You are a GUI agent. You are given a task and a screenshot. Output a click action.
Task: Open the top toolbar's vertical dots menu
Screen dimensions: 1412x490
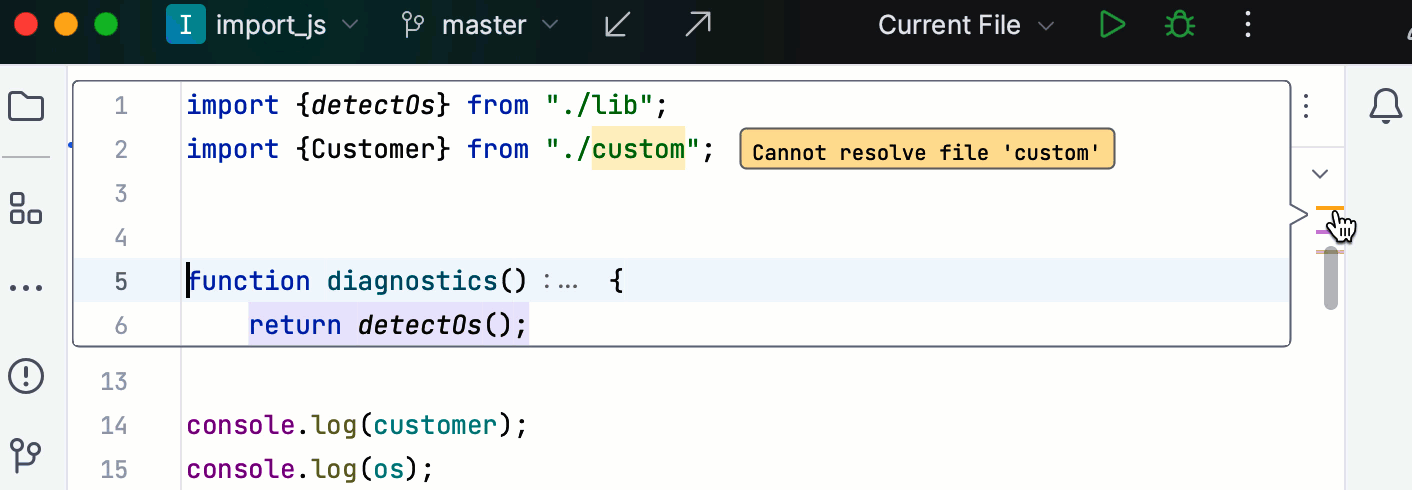pos(1247,25)
